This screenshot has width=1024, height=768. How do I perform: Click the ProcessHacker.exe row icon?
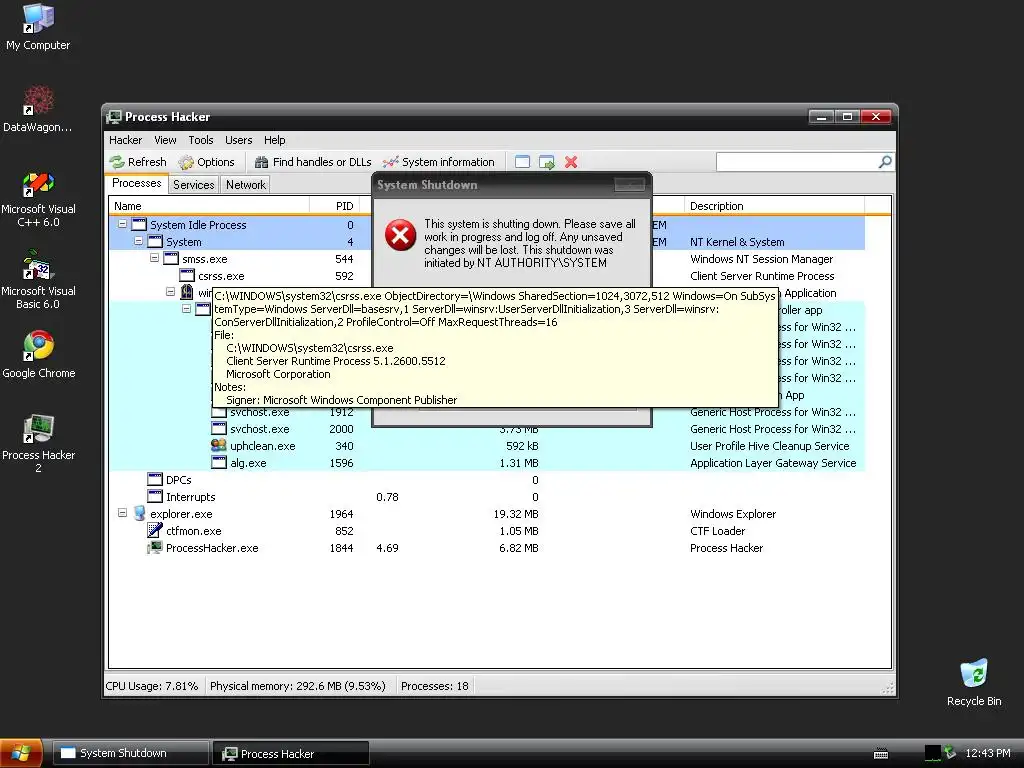pos(155,547)
